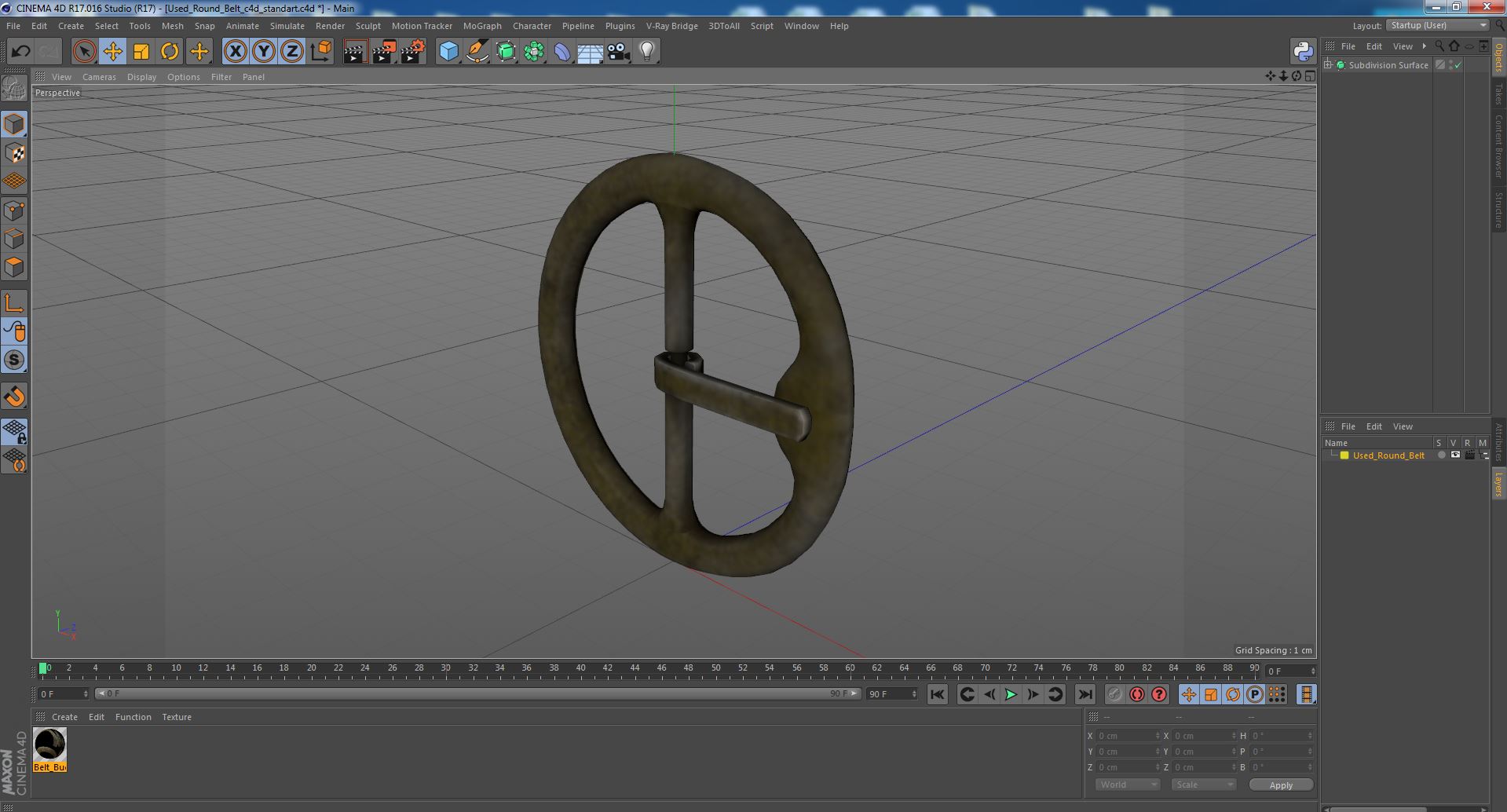The image size is (1507, 812).
Task: Open the spline Pen tool
Action: [477, 52]
